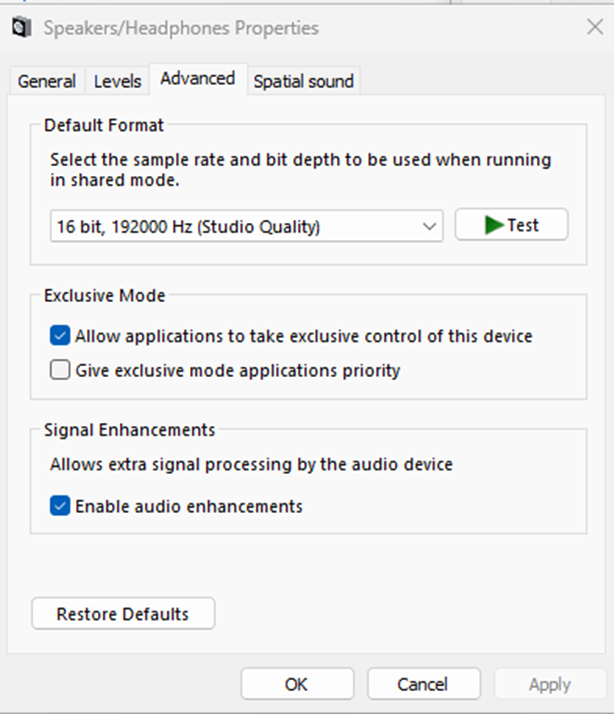Click the Allow applications exclusive control label

point(303,336)
